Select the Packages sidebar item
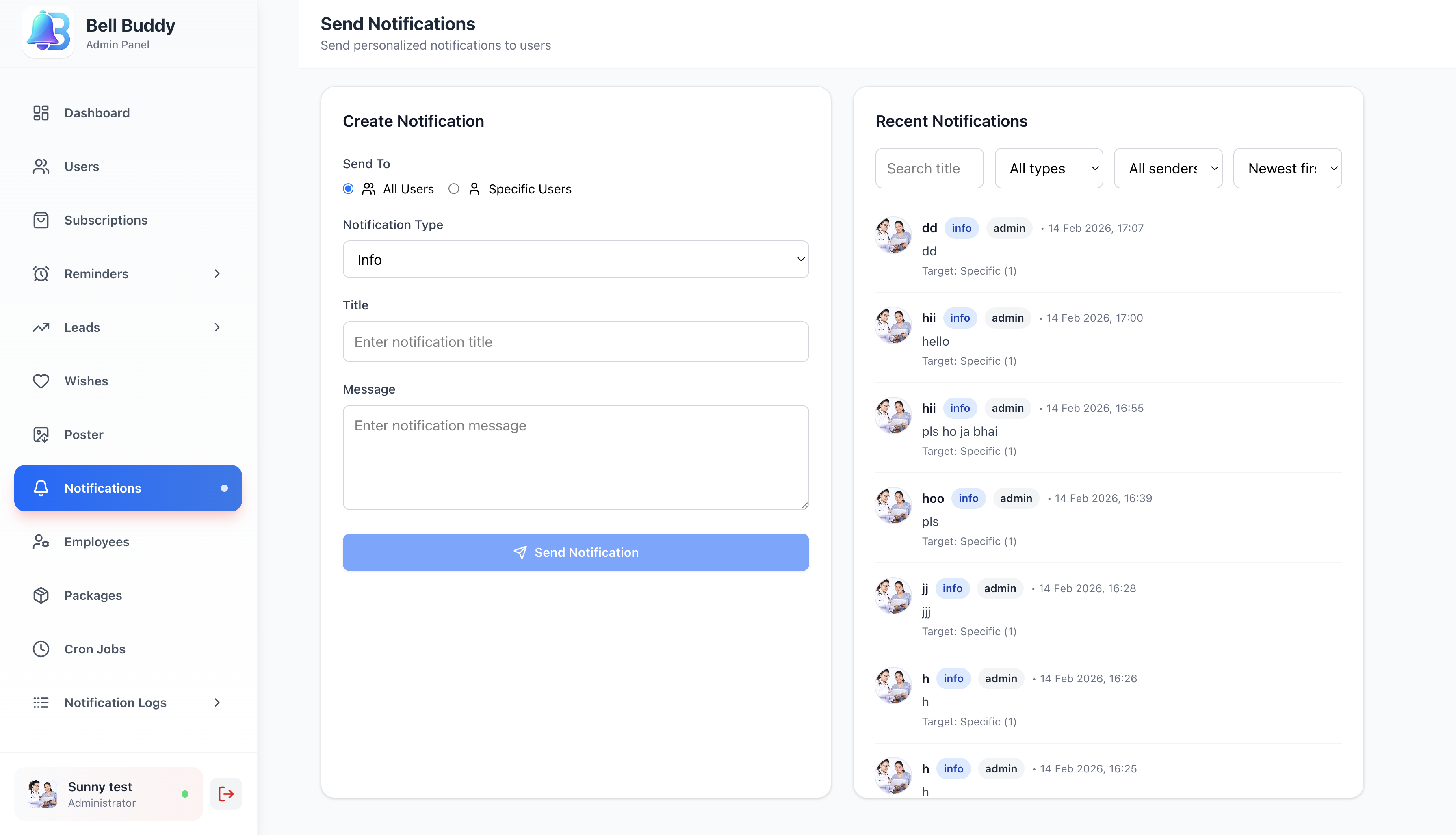Screen dimensions: 1456x835 [93, 595]
